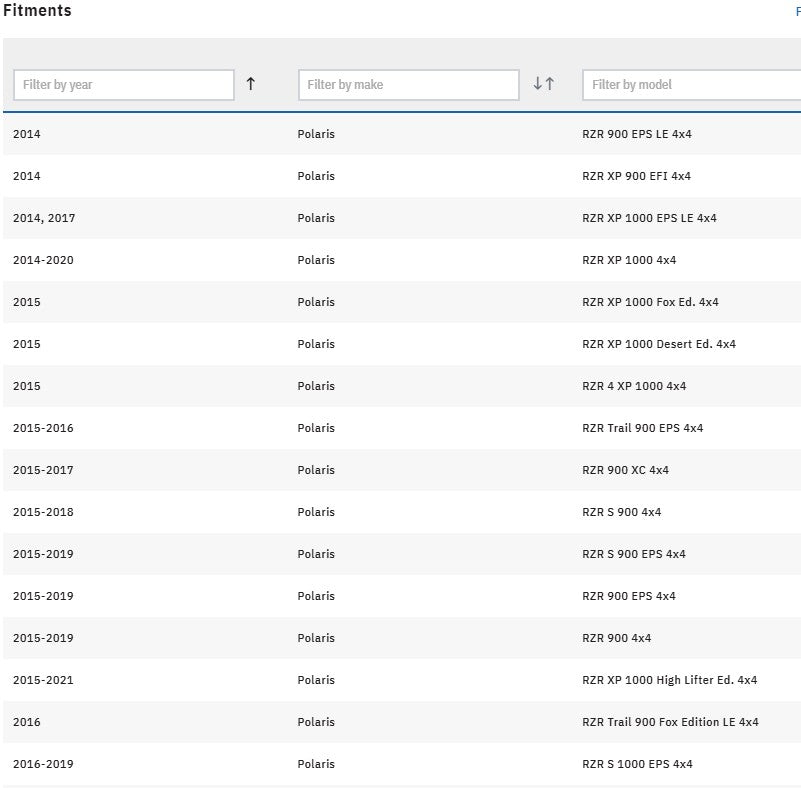This screenshot has width=801, height=788.
Task: Click 2015-2019 in the RZR 900 4x4 row
Action: pos(43,638)
